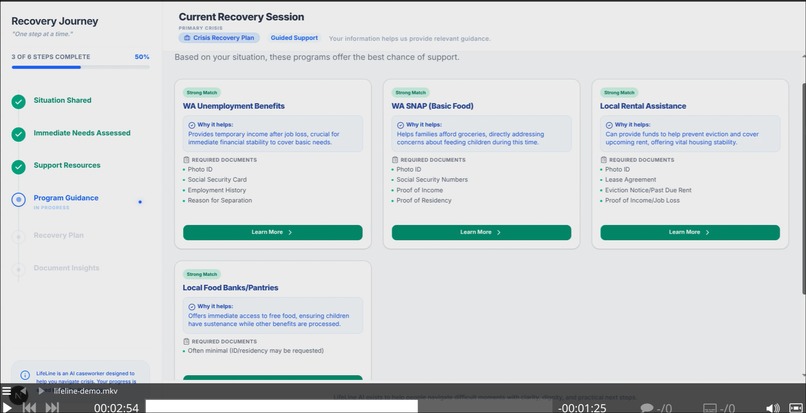
Task: Click Why-it-helps check icon on SNAP card
Action: pos(400,125)
